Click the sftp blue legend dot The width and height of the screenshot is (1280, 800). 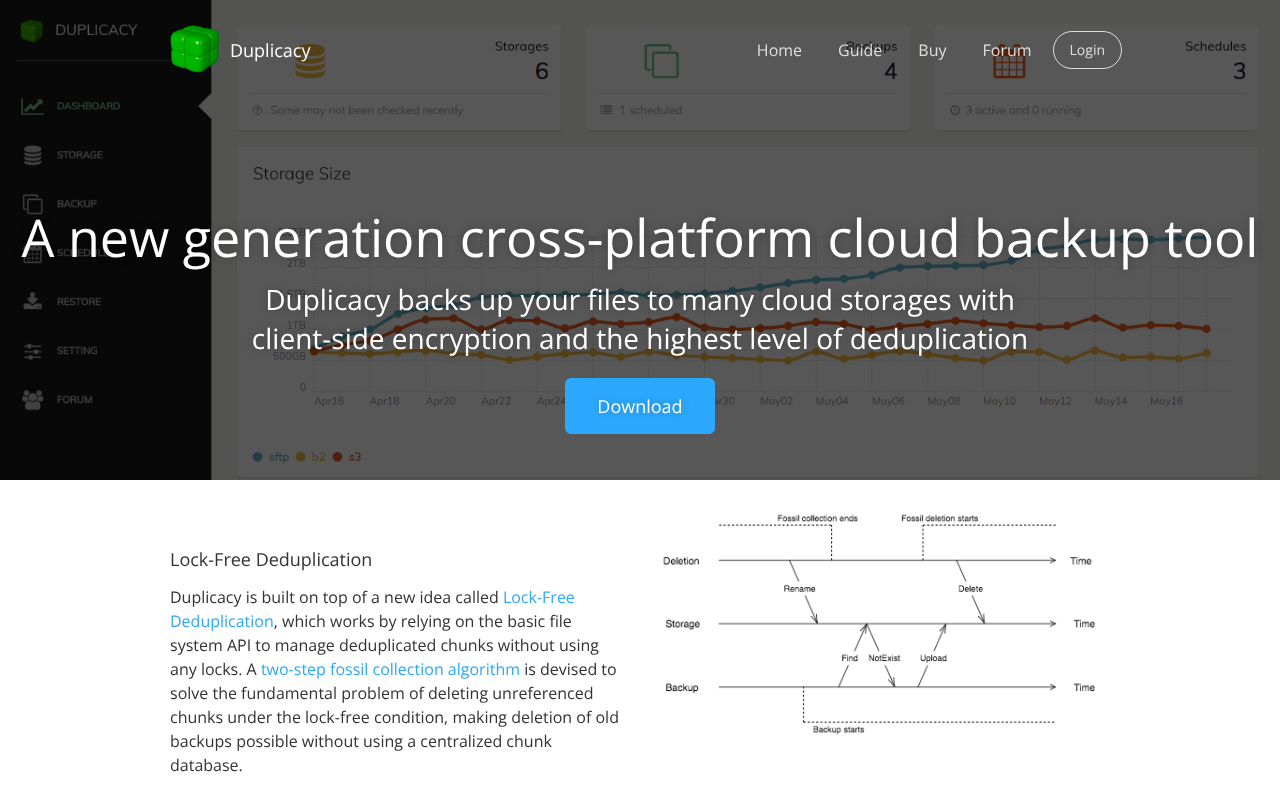coord(258,457)
